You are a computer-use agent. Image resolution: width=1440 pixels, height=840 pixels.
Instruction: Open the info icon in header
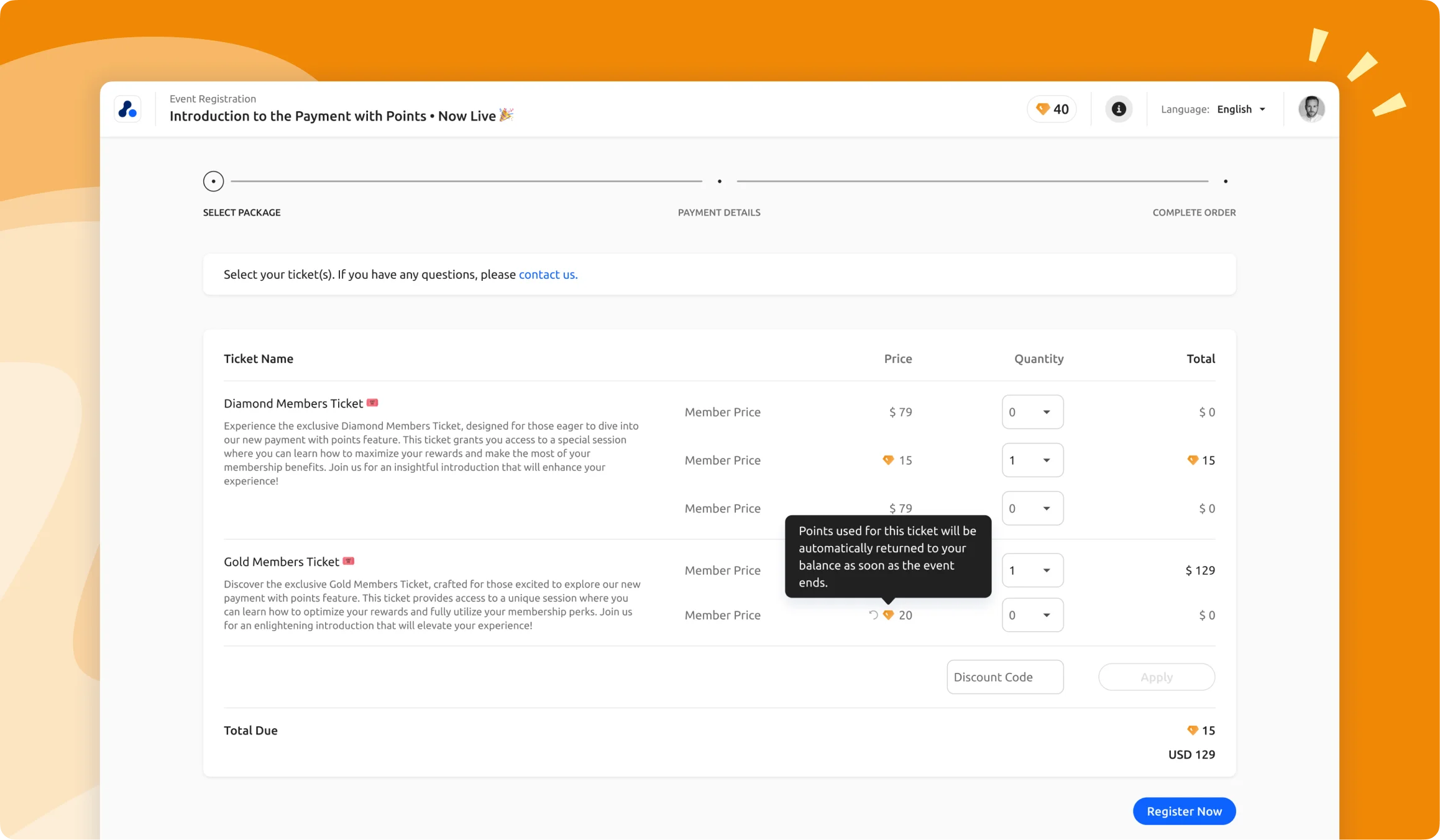click(1119, 109)
